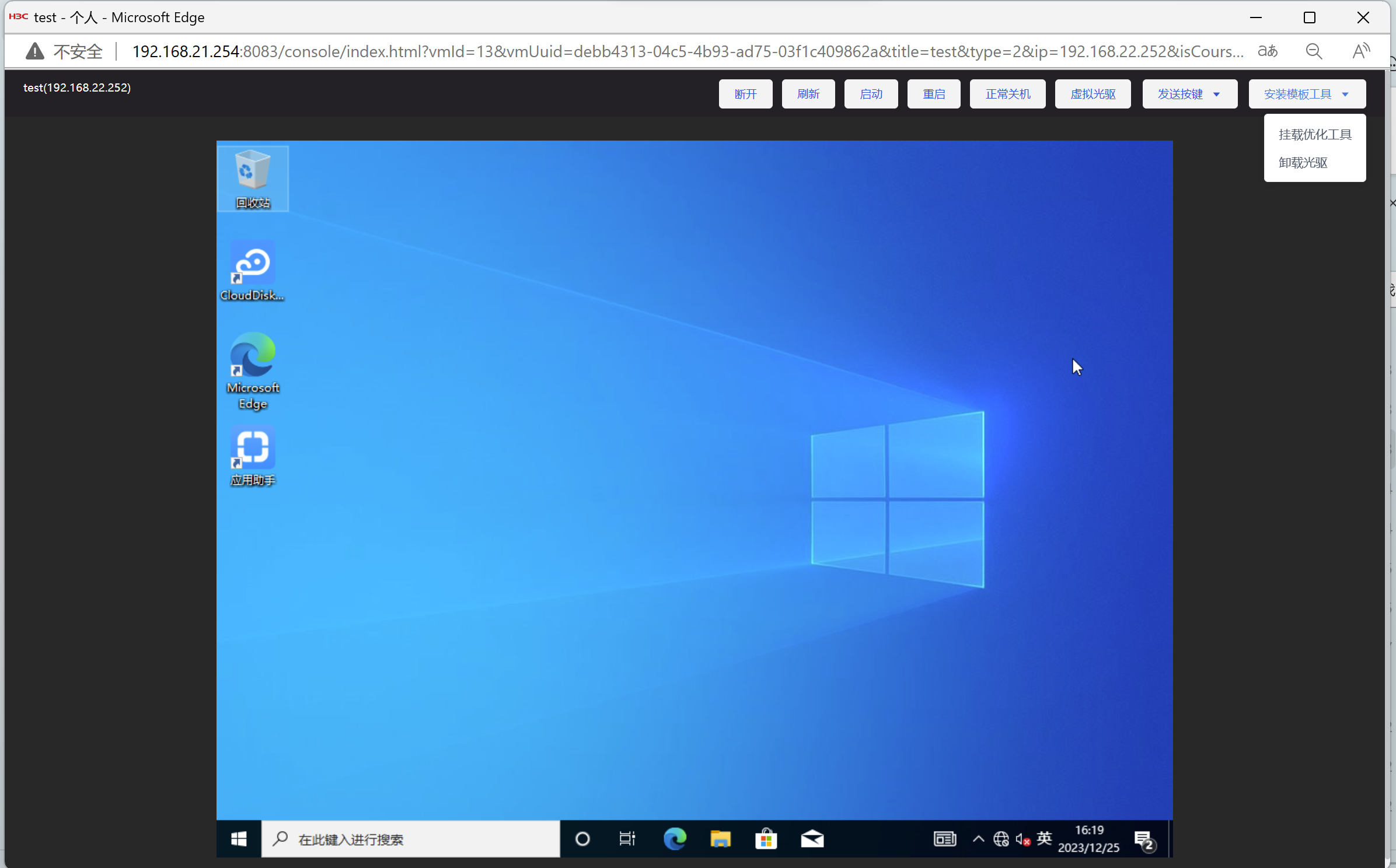Viewport: 1396px width, 868px height.
Task: Open File Explorer from the VM taskbar
Action: 720,839
